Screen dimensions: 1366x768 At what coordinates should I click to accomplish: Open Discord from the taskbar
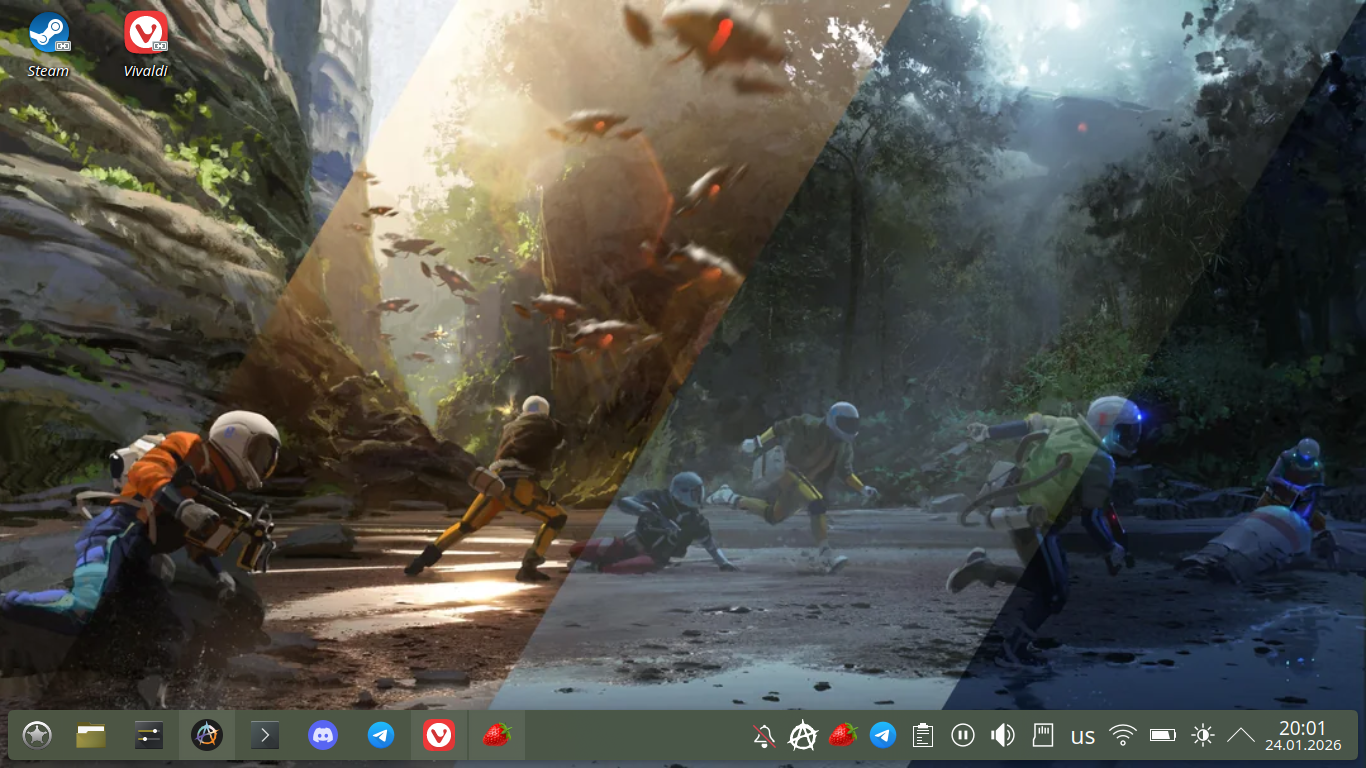point(323,736)
